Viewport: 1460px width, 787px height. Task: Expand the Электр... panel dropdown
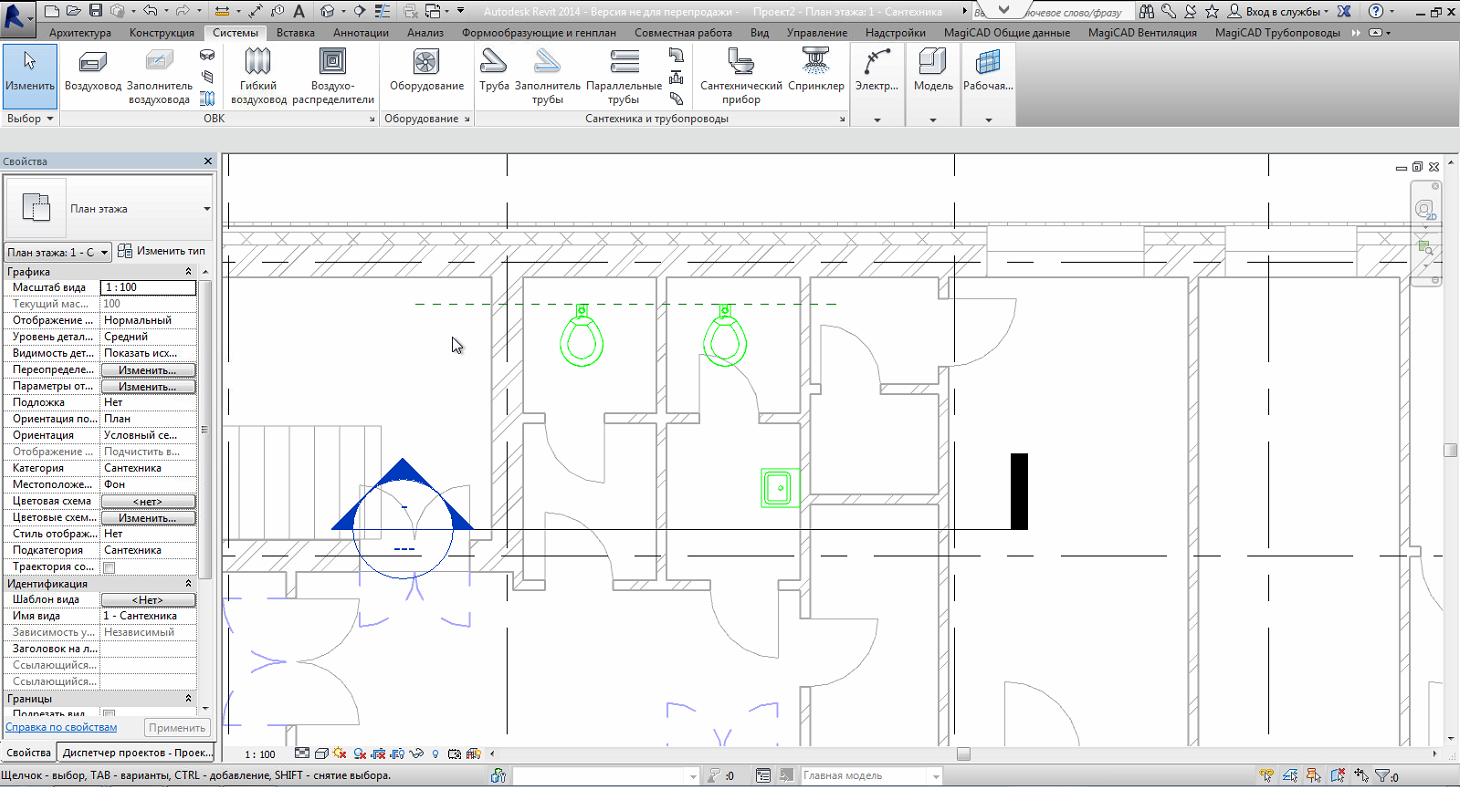877,120
